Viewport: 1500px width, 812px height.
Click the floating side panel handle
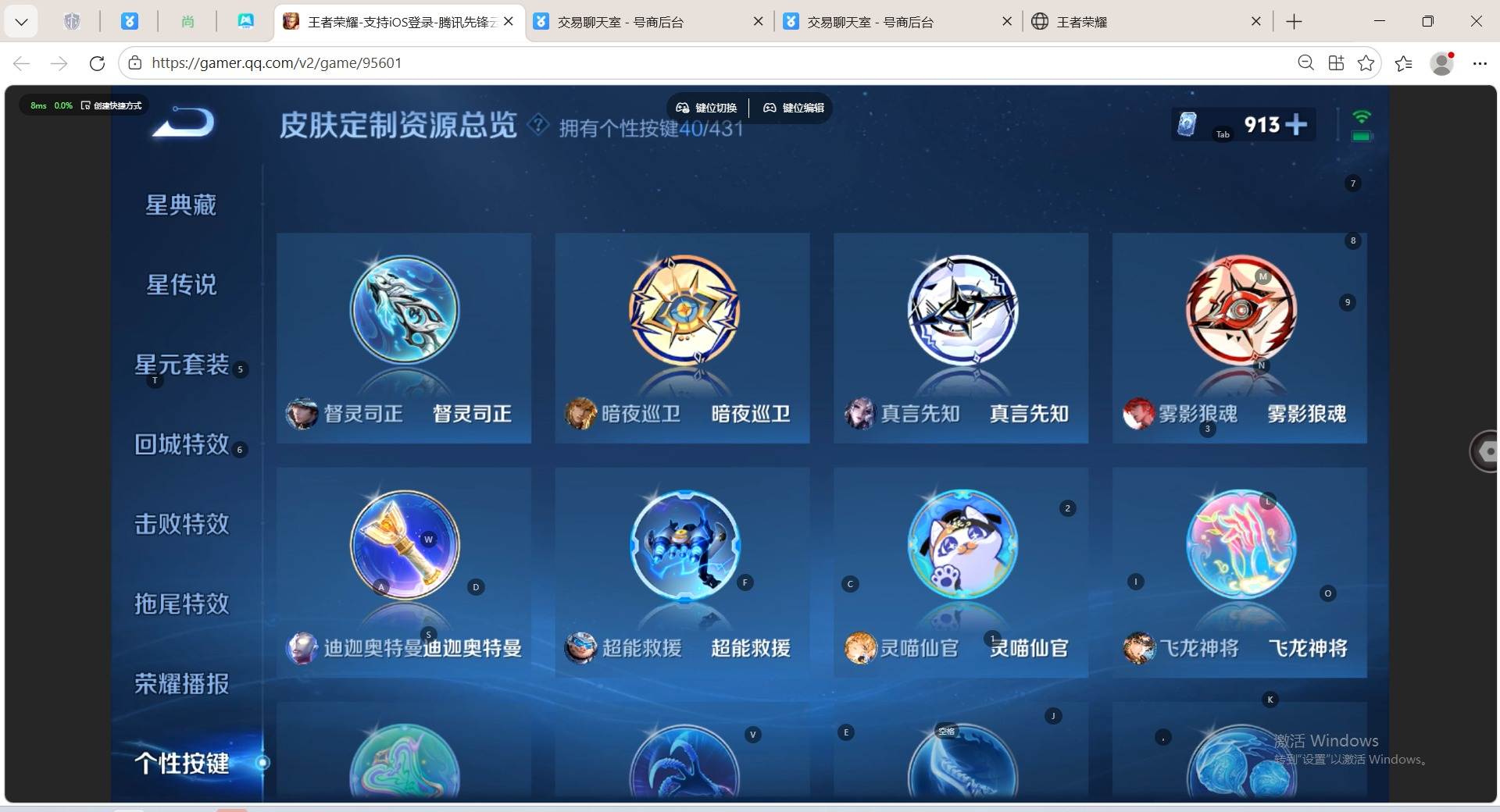(x=1484, y=451)
